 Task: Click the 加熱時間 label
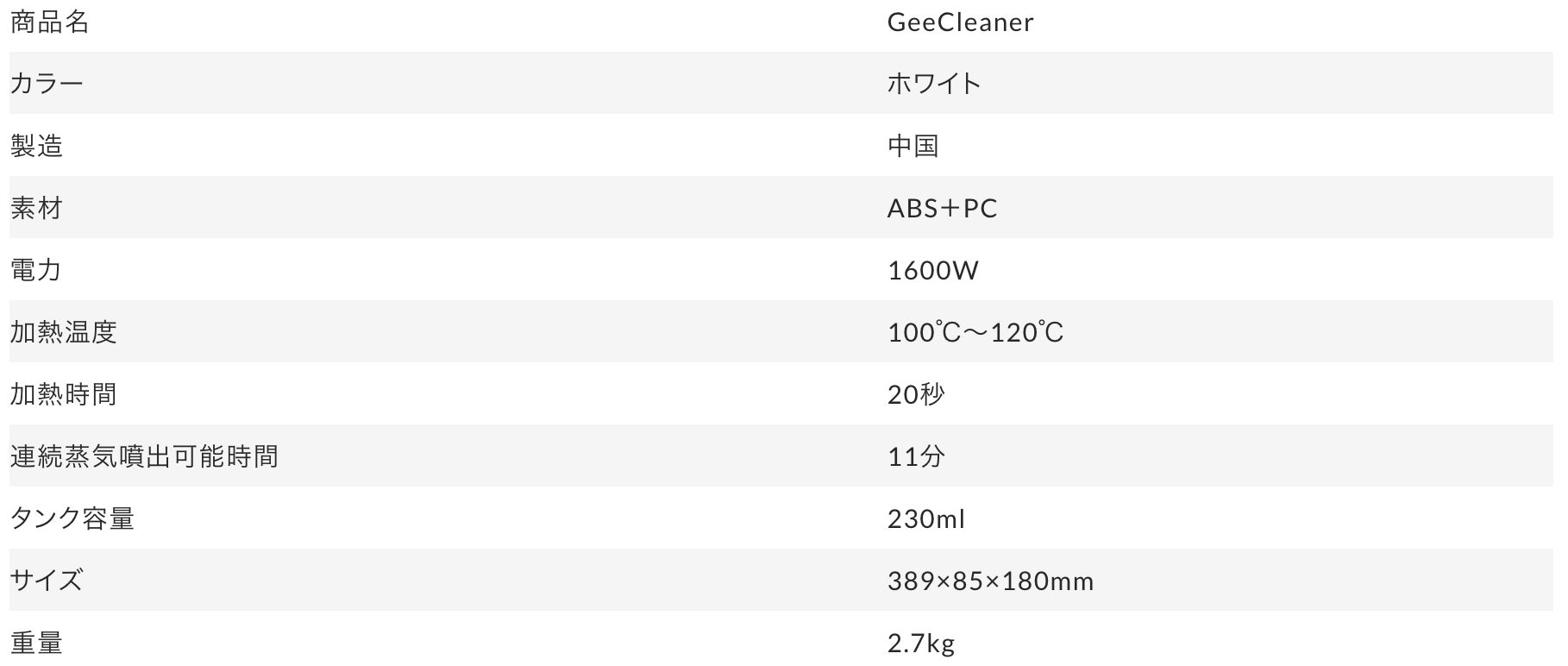click(63, 394)
